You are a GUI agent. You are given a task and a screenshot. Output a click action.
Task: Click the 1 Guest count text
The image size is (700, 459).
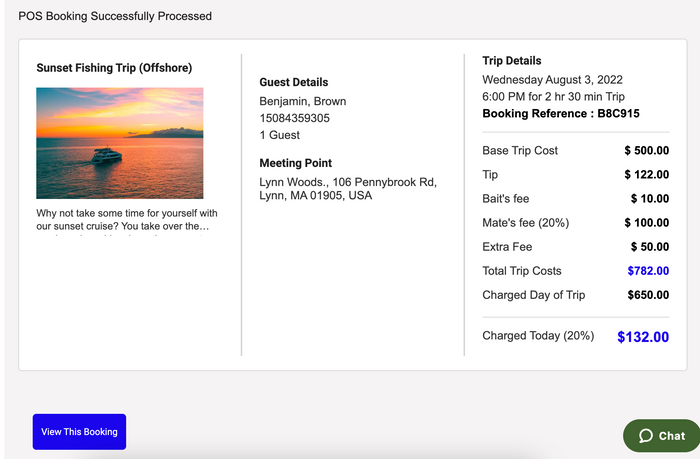279,135
